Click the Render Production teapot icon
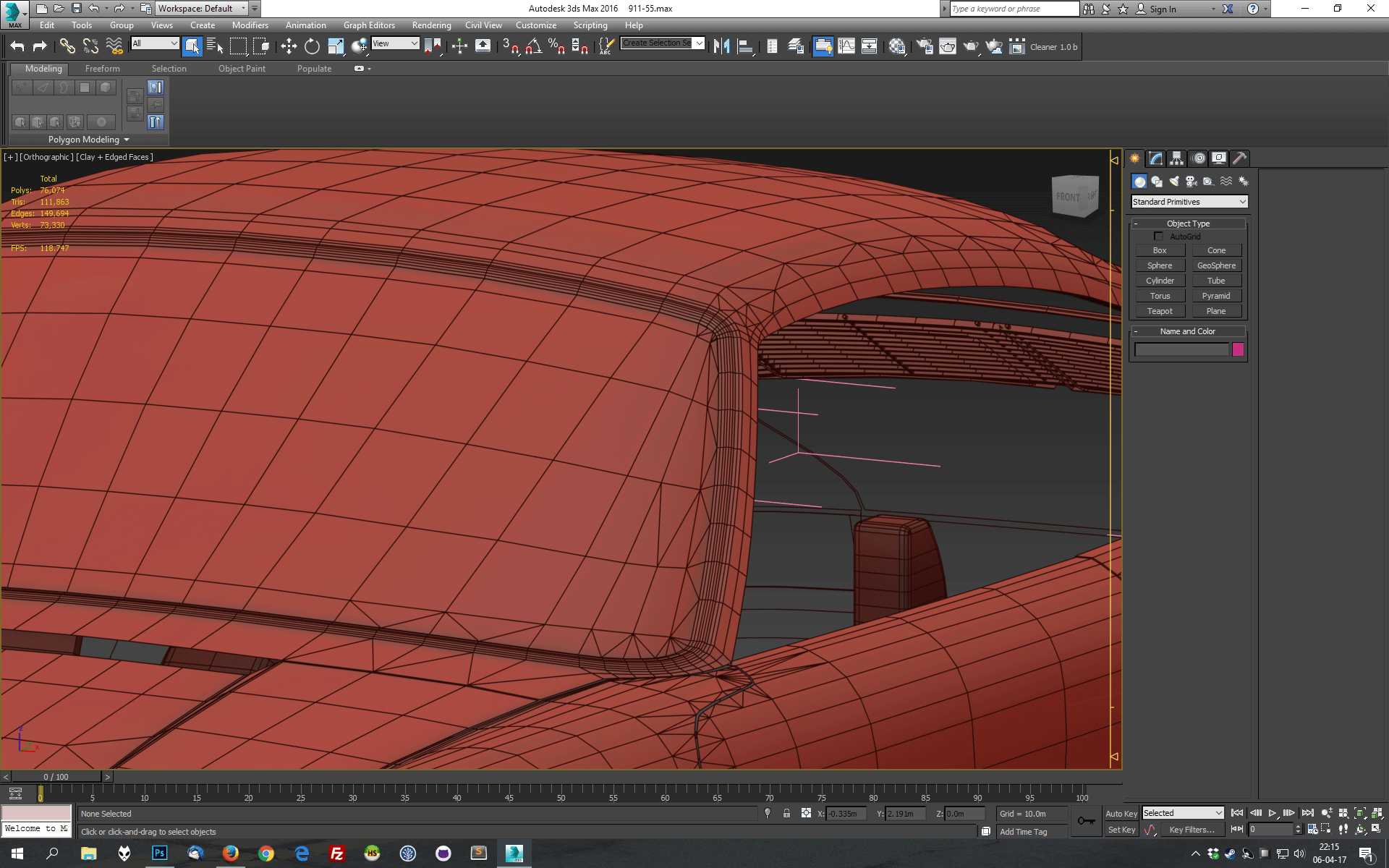1389x868 pixels. coord(971,47)
